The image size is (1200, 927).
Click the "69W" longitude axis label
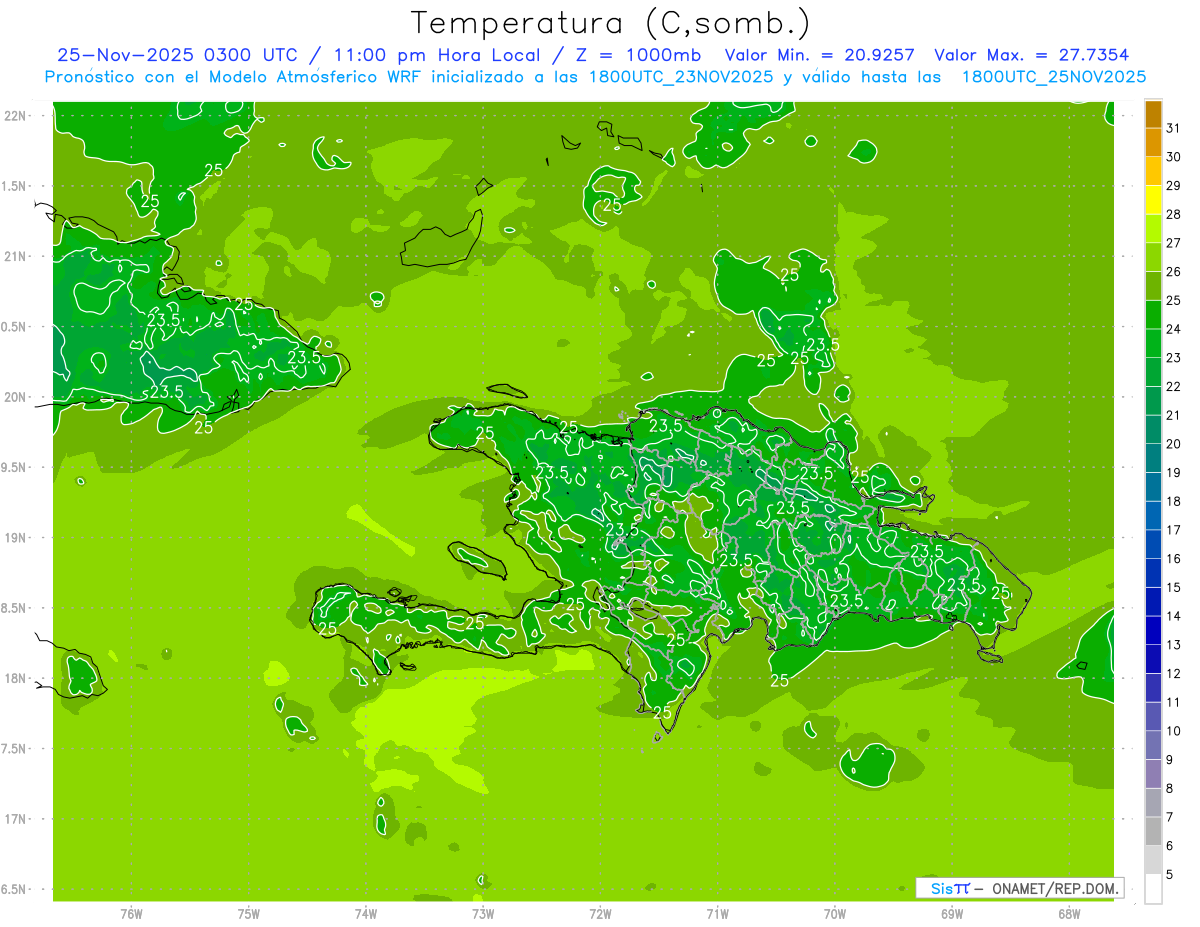pos(952,914)
